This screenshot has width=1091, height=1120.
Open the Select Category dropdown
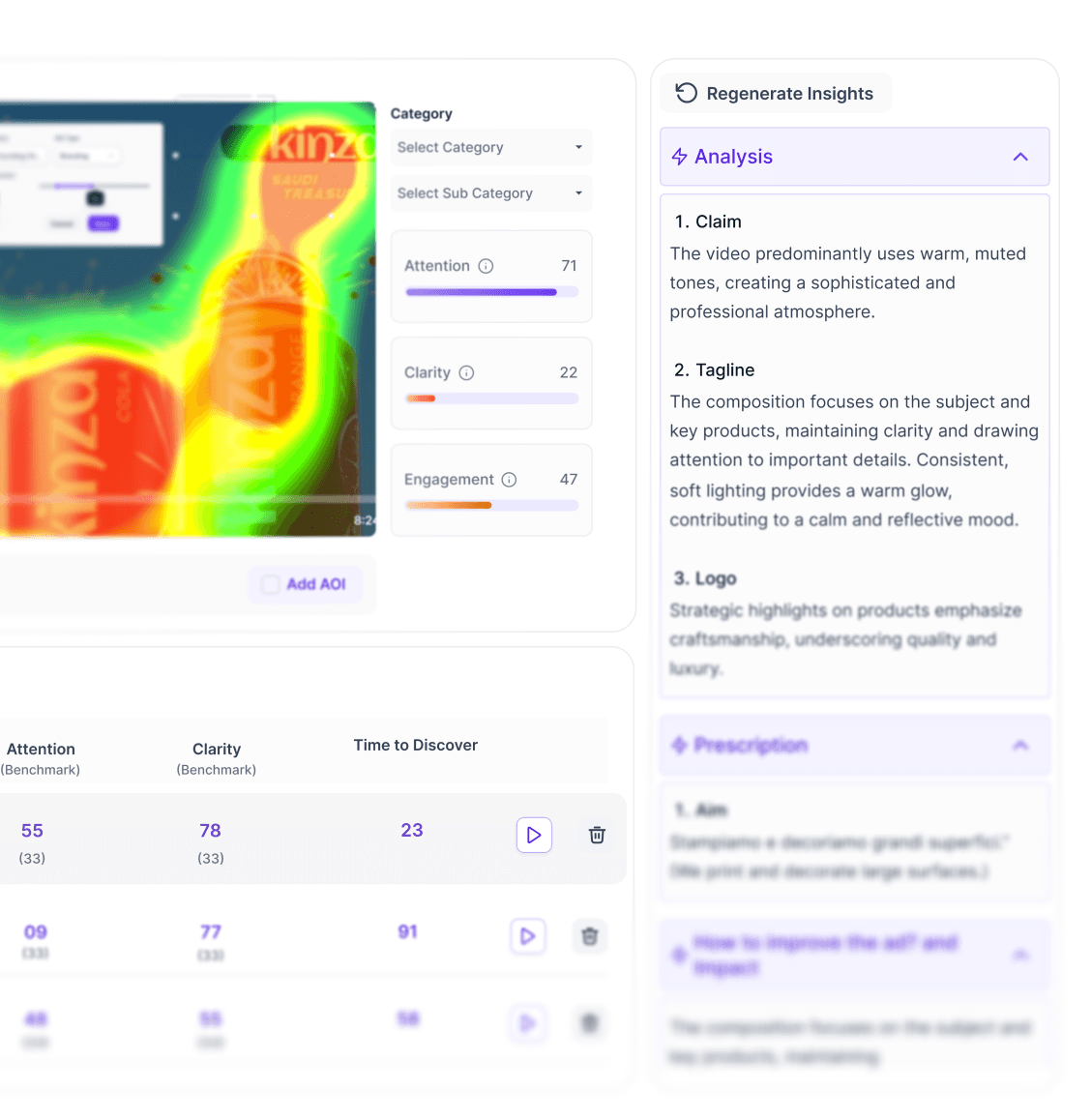(490, 147)
